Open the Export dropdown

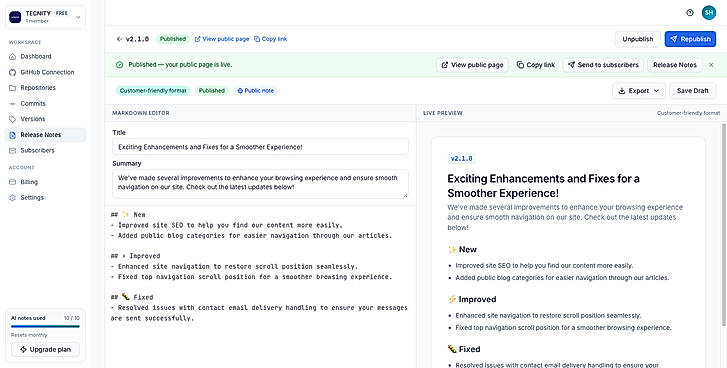(x=639, y=91)
